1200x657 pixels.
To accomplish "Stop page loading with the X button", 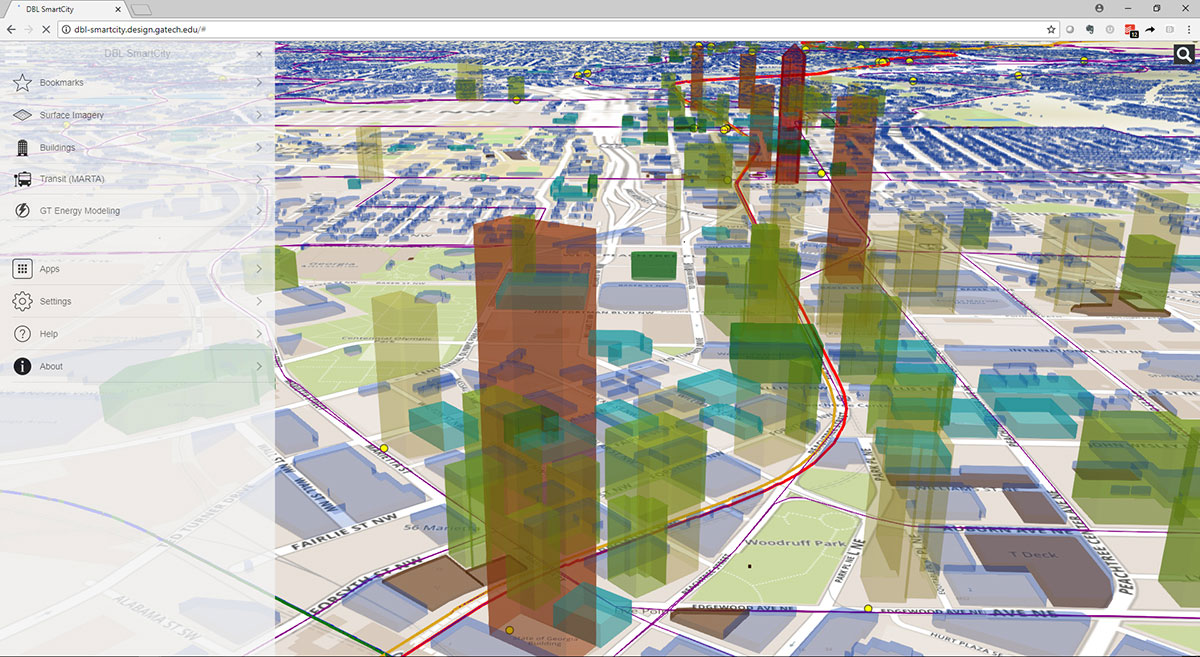I will (x=47, y=30).
